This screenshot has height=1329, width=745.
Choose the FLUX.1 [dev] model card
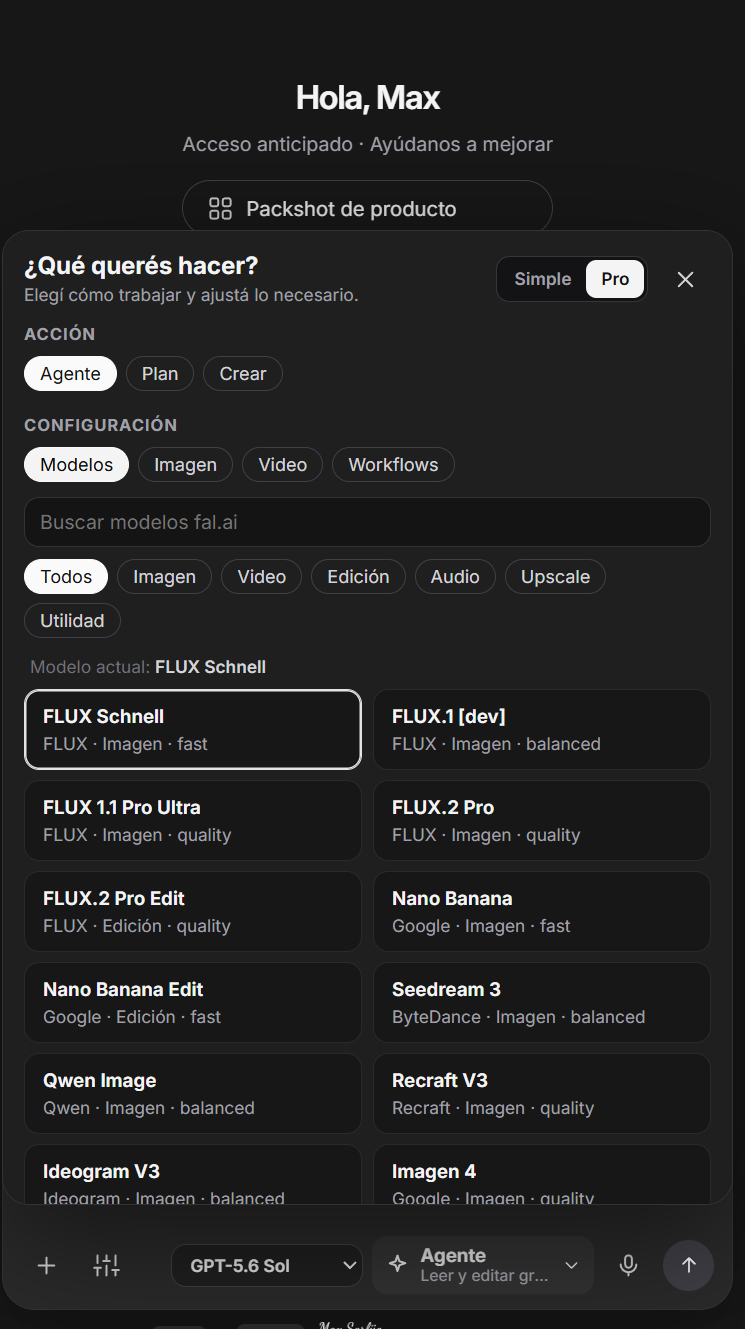542,730
